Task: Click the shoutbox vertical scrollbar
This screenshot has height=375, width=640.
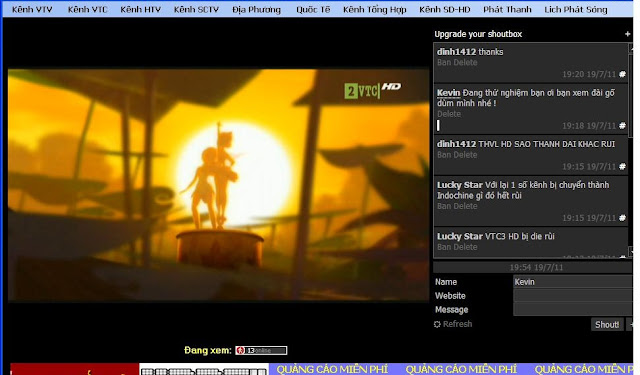Action: (631, 150)
